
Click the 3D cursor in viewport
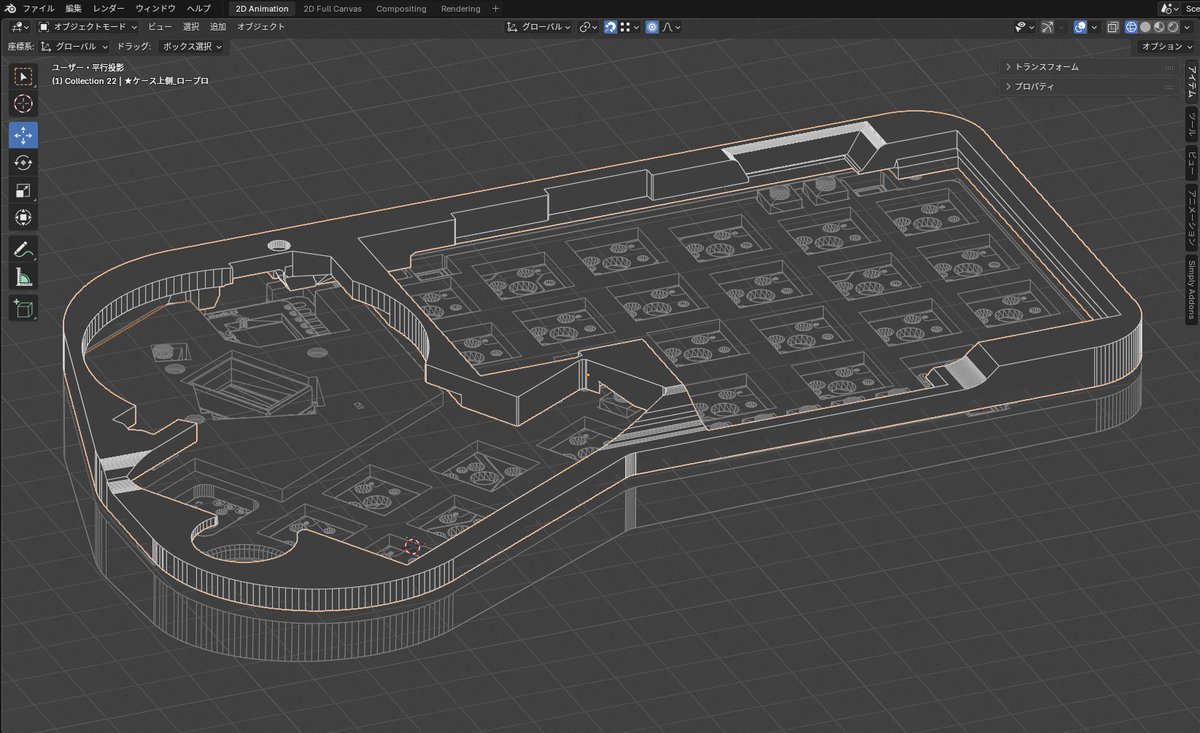[x=413, y=547]
